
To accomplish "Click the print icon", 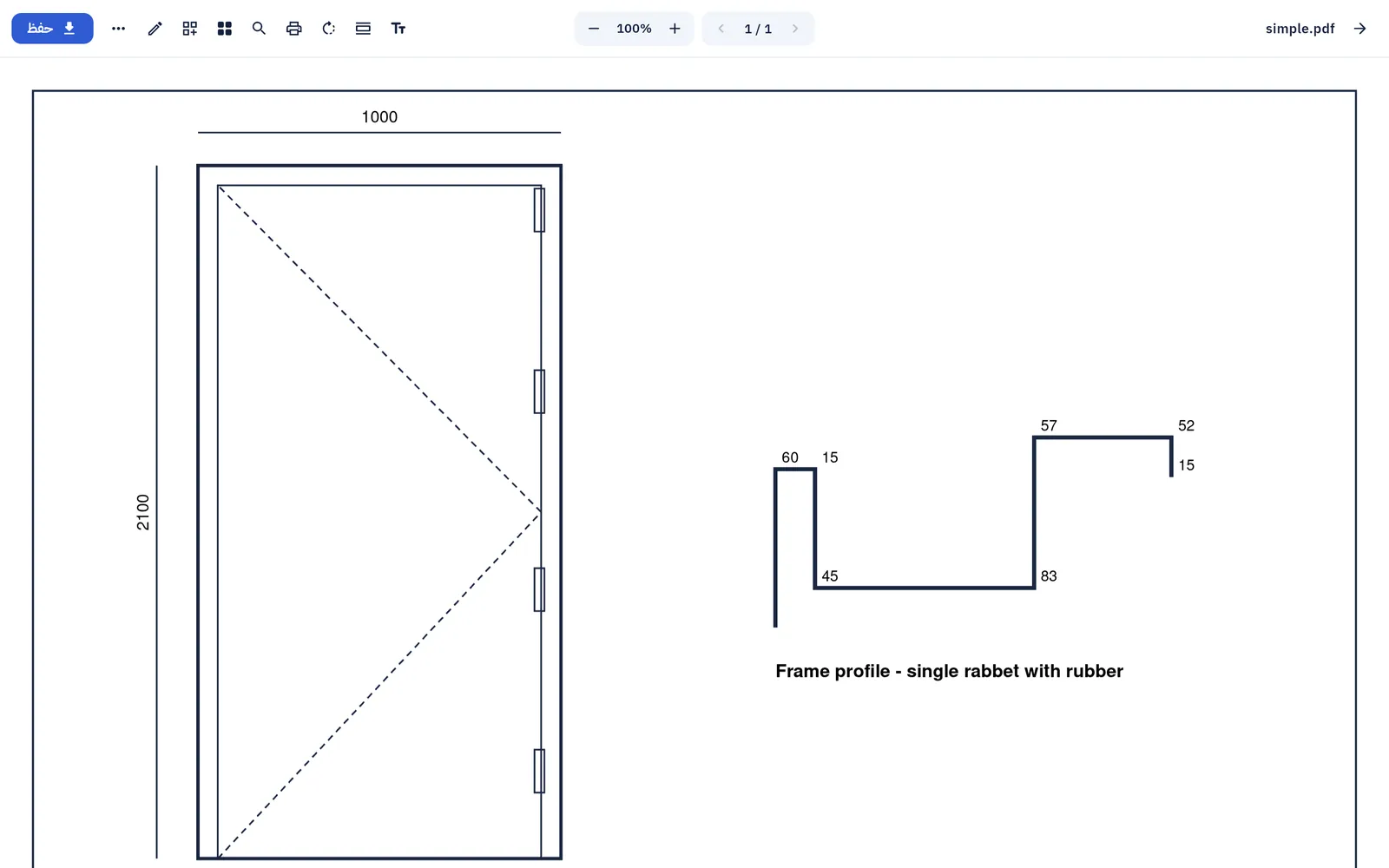I will tap(294, 29).
